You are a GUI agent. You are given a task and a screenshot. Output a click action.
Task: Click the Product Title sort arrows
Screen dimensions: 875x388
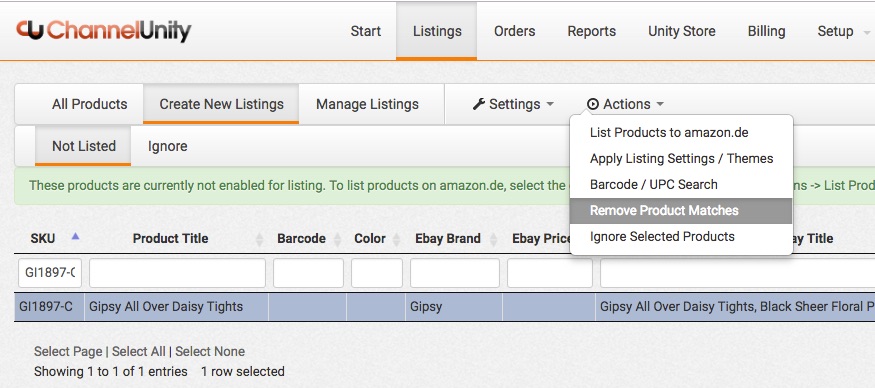259,239
